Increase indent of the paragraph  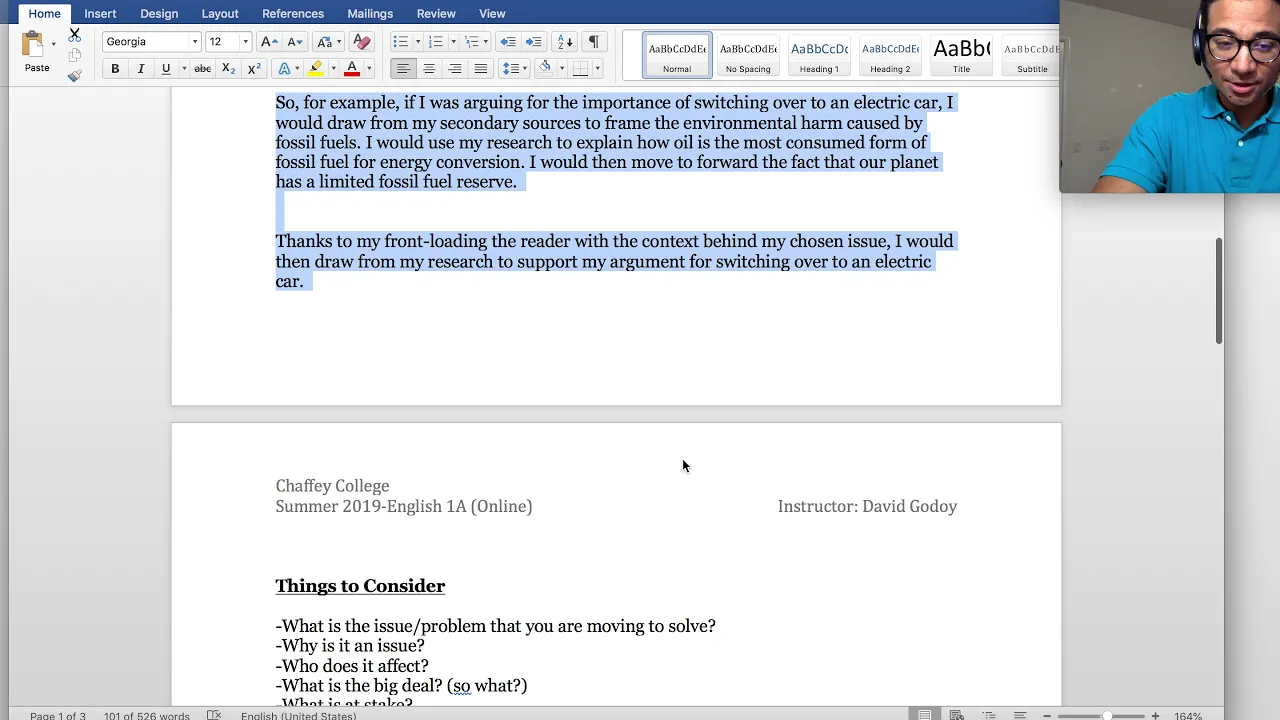coord(534,42)
